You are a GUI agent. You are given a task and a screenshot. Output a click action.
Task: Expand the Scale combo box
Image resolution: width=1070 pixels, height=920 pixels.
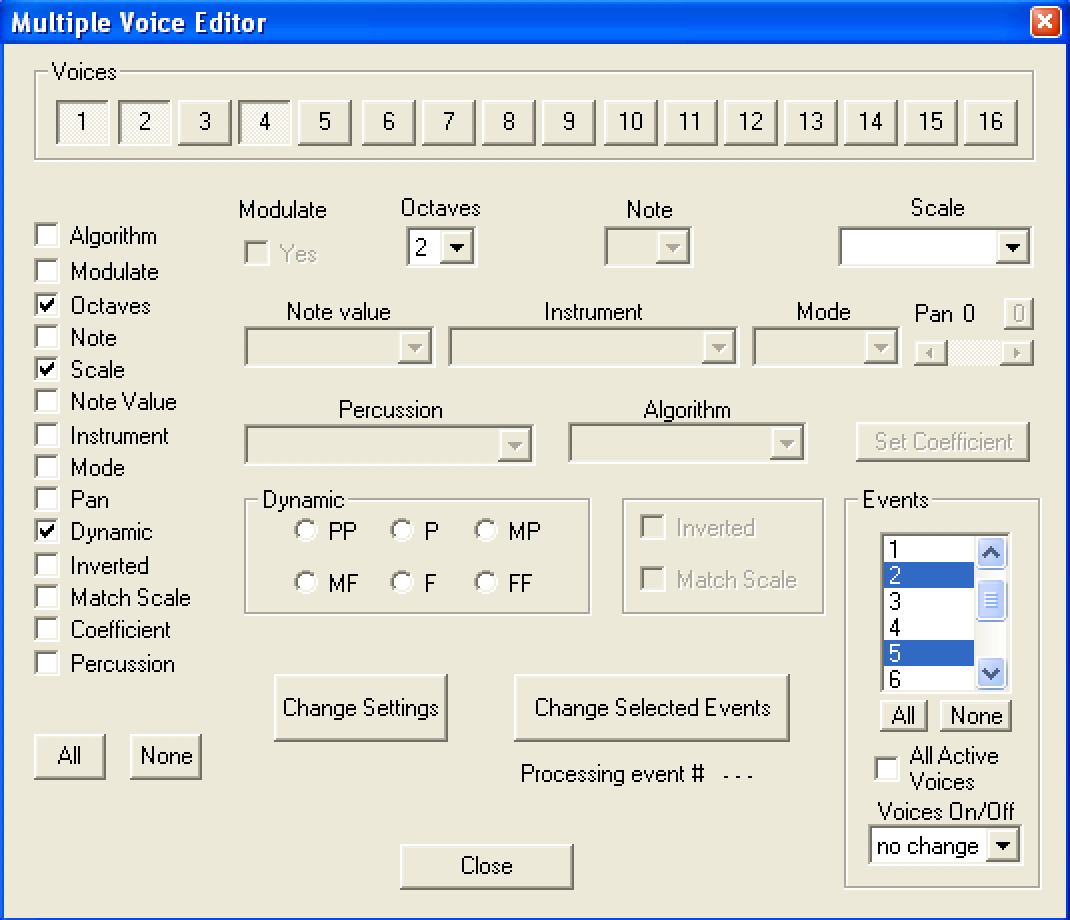coord(1013,247)
